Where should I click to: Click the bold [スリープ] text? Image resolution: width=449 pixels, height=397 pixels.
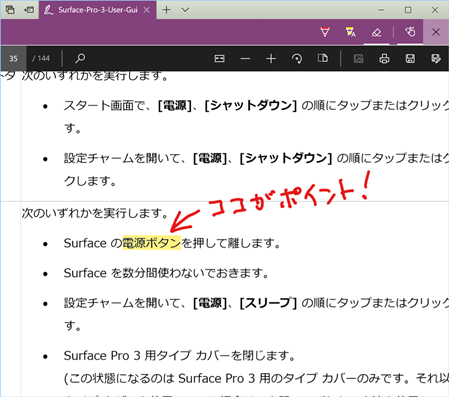tap(268, 303)
